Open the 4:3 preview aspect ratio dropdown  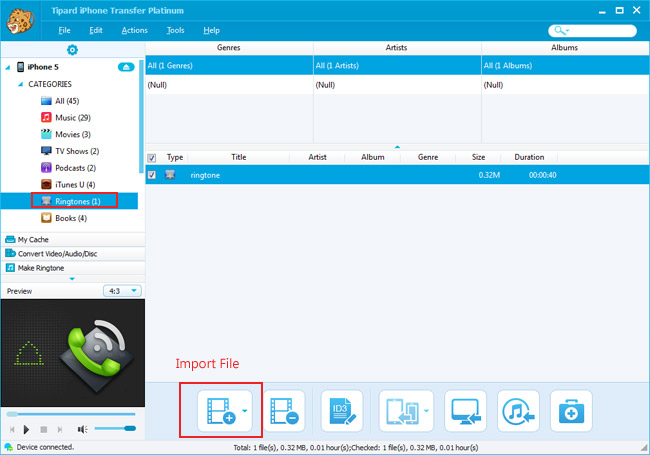coord(122,291)
